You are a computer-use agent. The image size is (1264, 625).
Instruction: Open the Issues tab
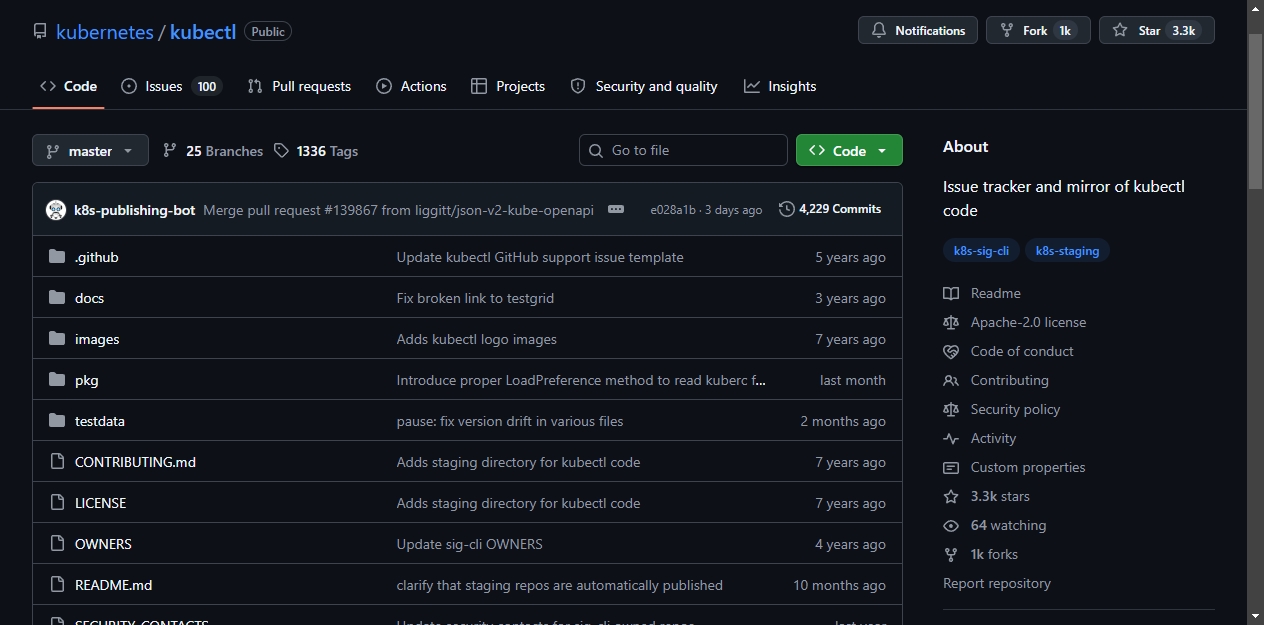point(171,86)
